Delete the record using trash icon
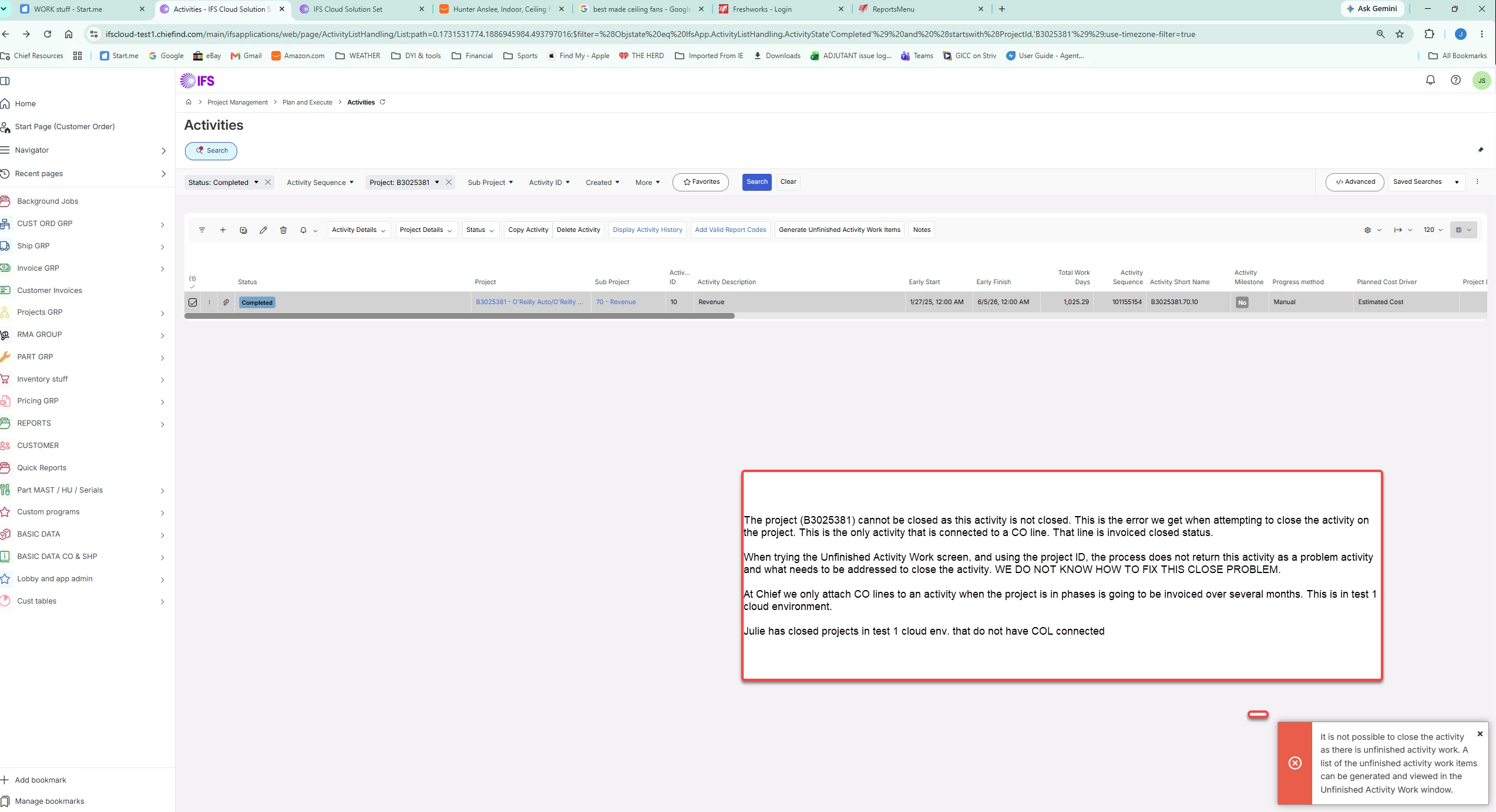The width and height of the screenshot is (1496, 812). point(283,230)
